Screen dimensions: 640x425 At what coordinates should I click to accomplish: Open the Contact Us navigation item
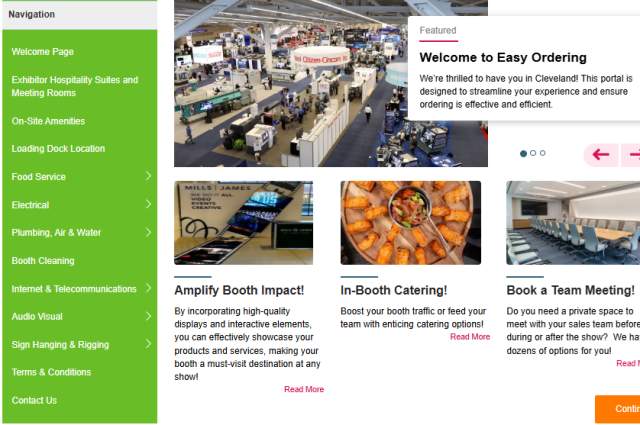point(34,401)
